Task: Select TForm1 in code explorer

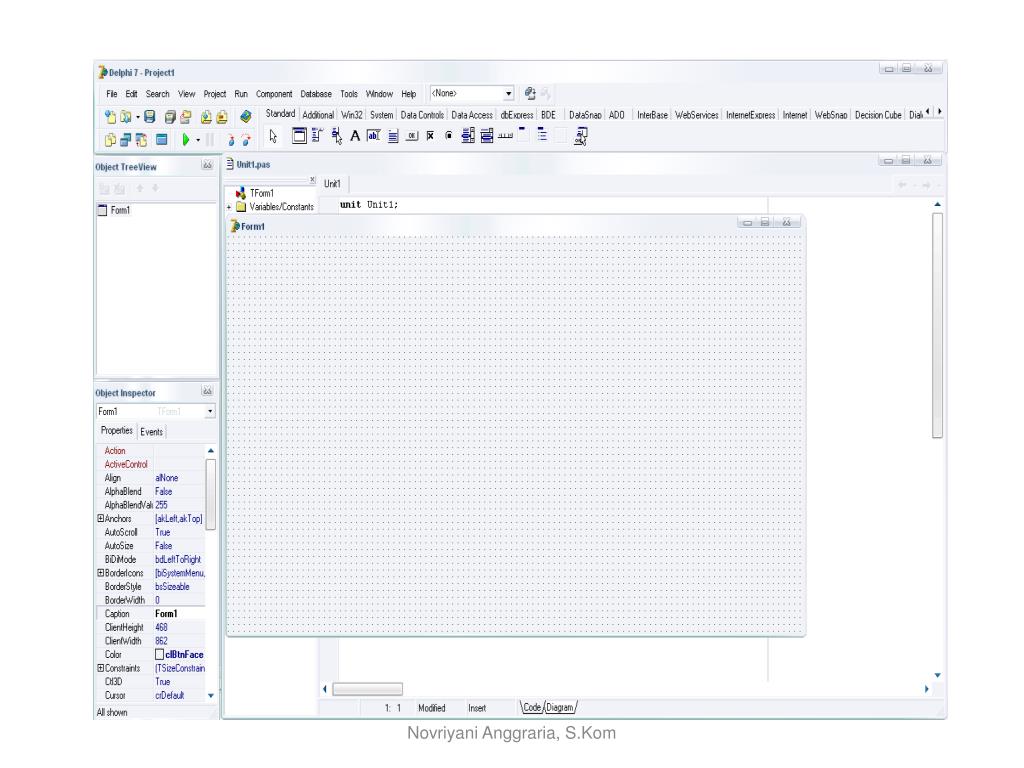Action: [262, 193]
